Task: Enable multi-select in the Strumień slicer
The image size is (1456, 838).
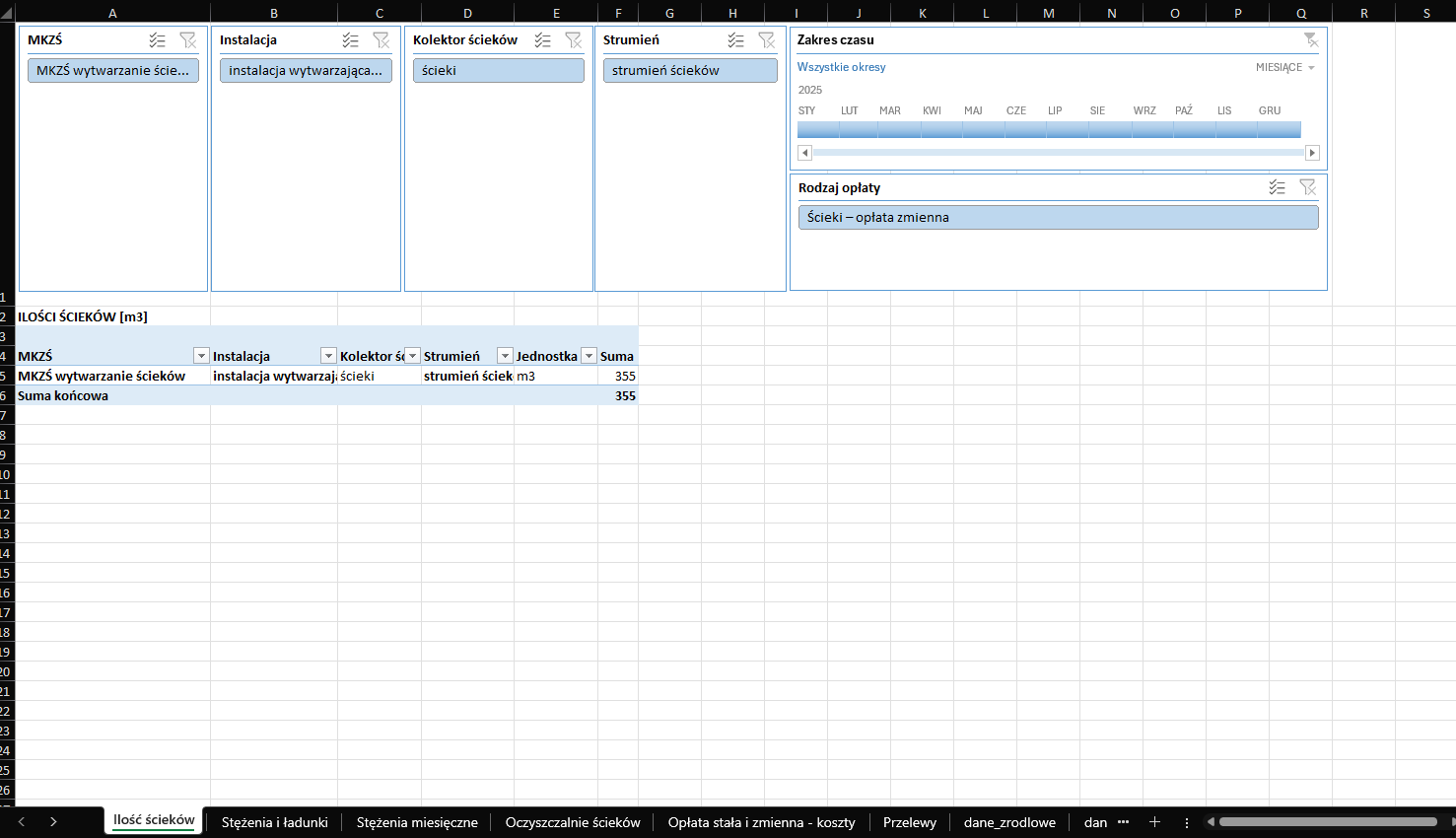Action: 735,40
